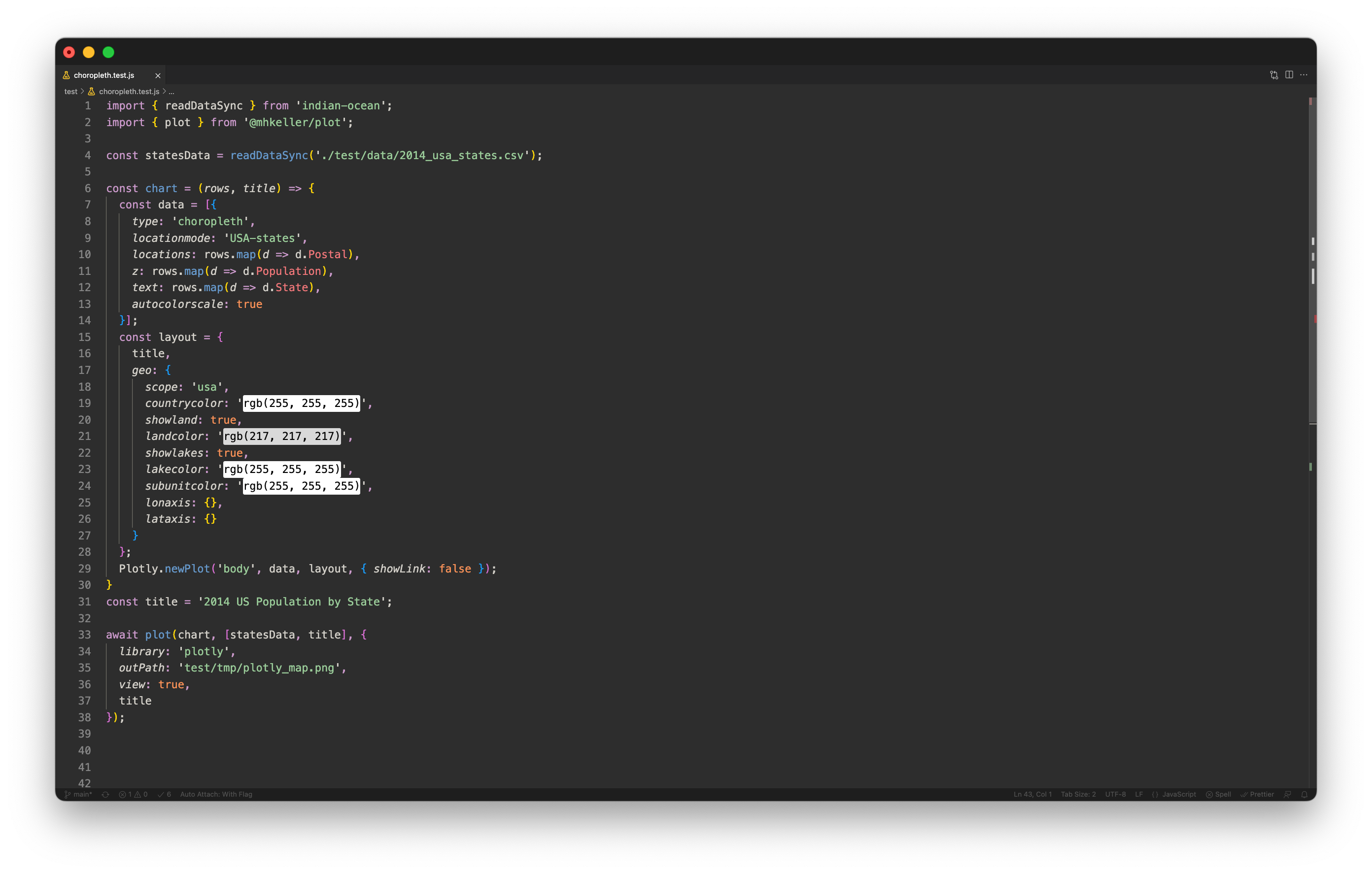This screenshot has height=874, width=1372.
Task: Click Ln 43, Col 1 go-to-line indicator
Action: tap(1032, 794)
